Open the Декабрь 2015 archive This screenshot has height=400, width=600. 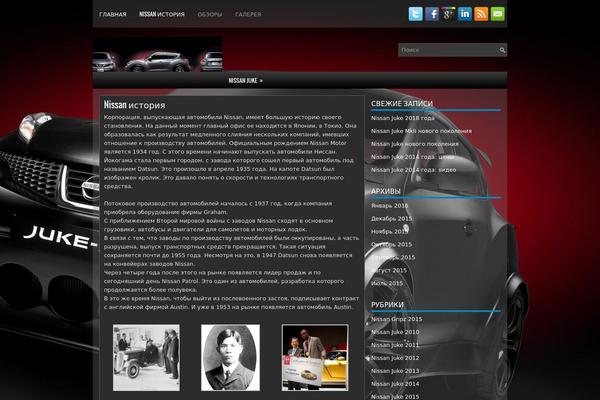point(391,219)
